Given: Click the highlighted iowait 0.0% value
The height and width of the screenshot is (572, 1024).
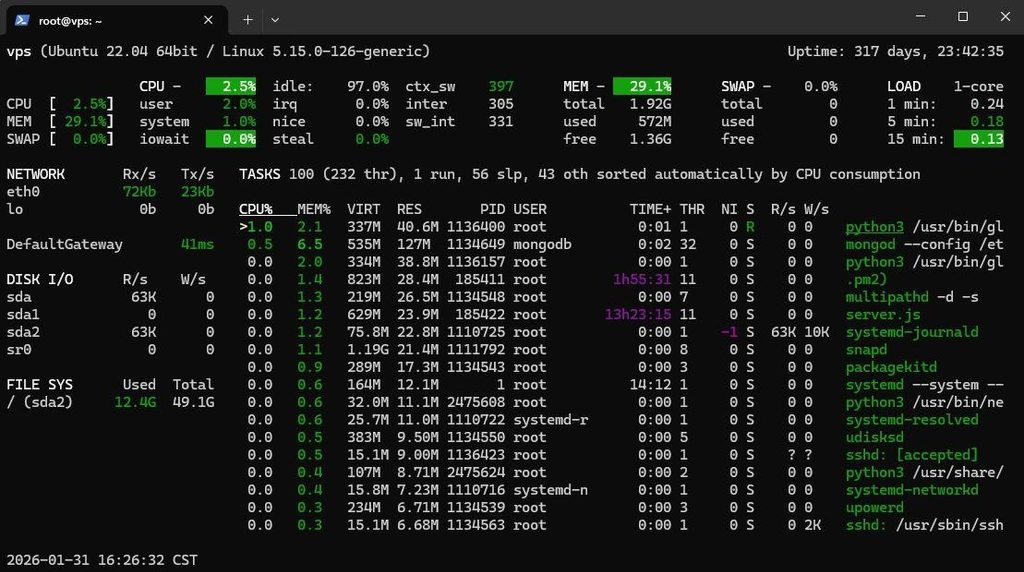Looking at the screenshot, I should pos(231,139).
